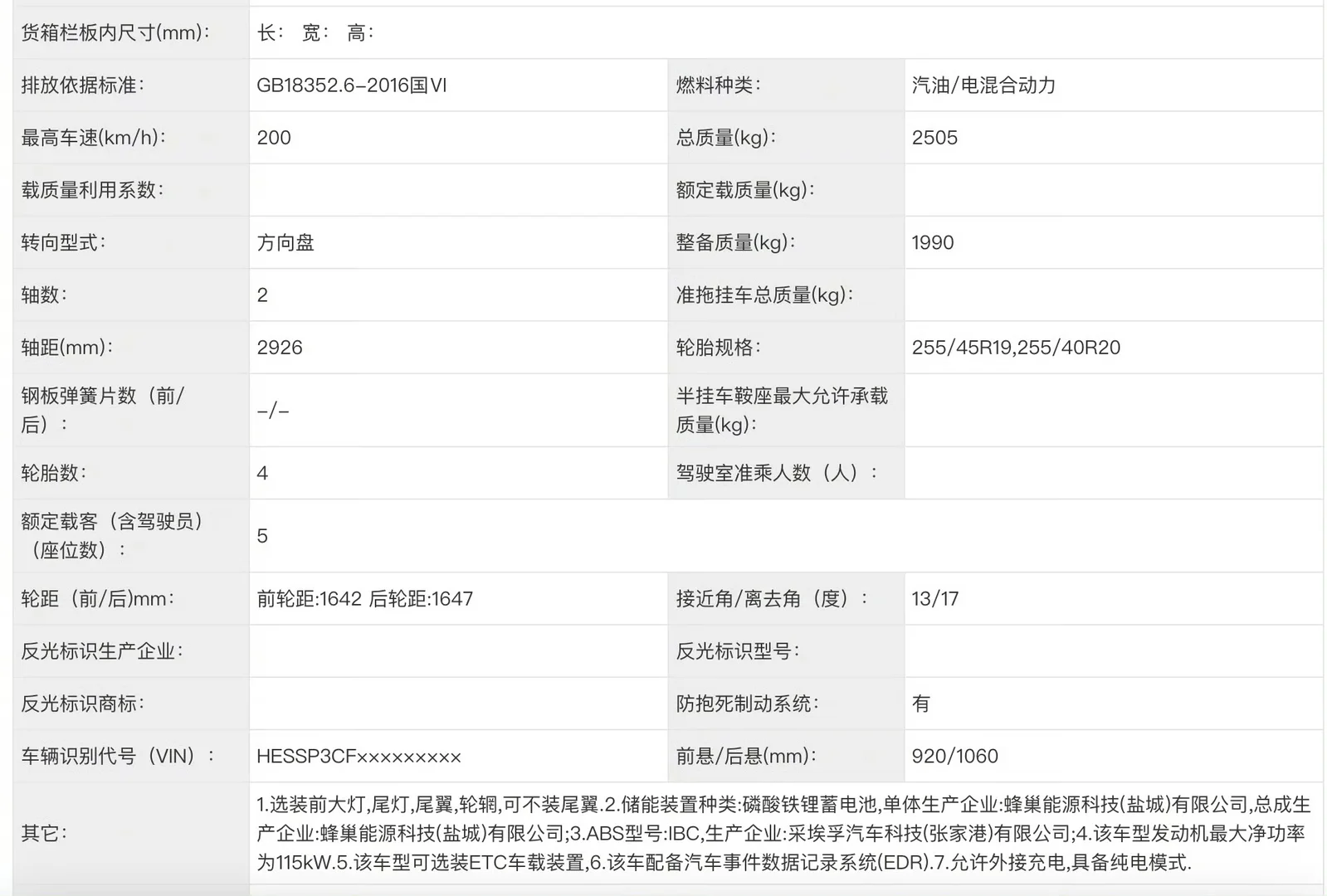Image resolution: width=1327 pixels, height=896 pixels.
Task: Select the wheelbase value 2926
Action: [x=280, y=348]
